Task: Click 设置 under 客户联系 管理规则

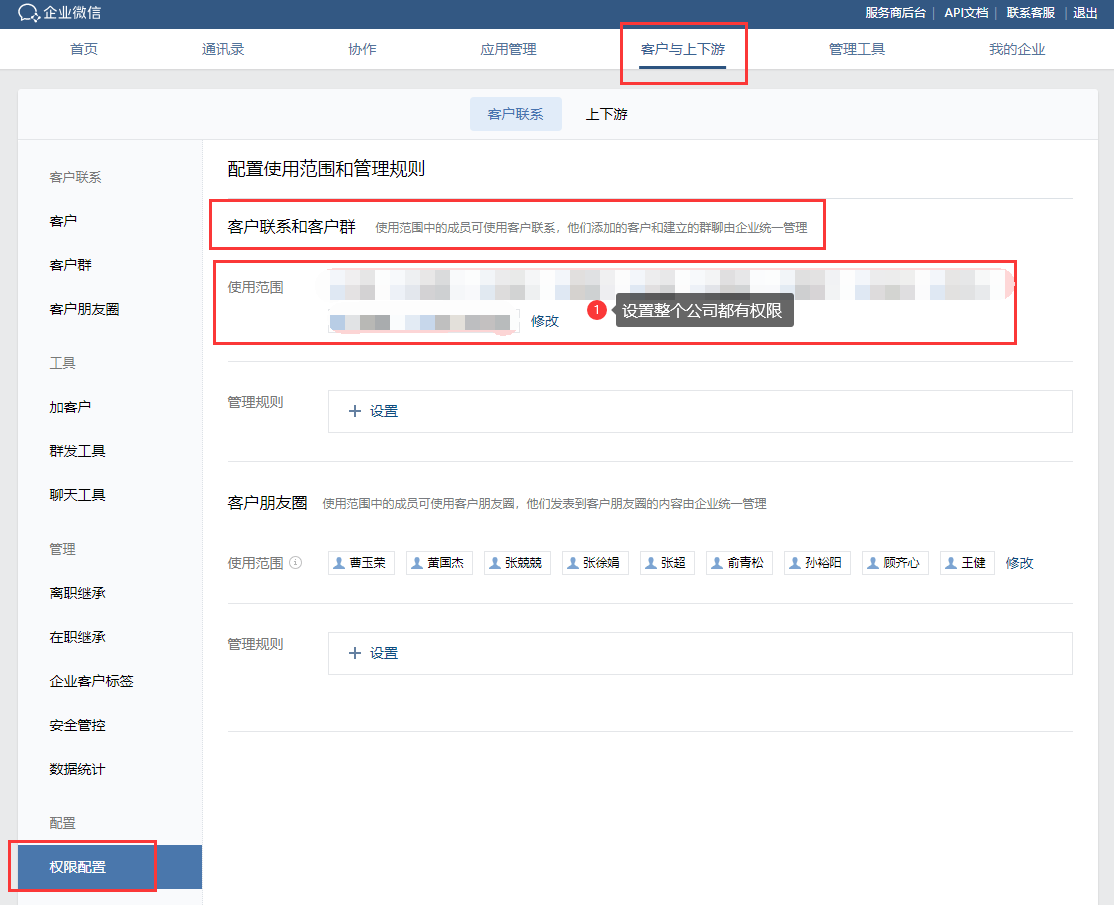Action: tap(374, 411)
